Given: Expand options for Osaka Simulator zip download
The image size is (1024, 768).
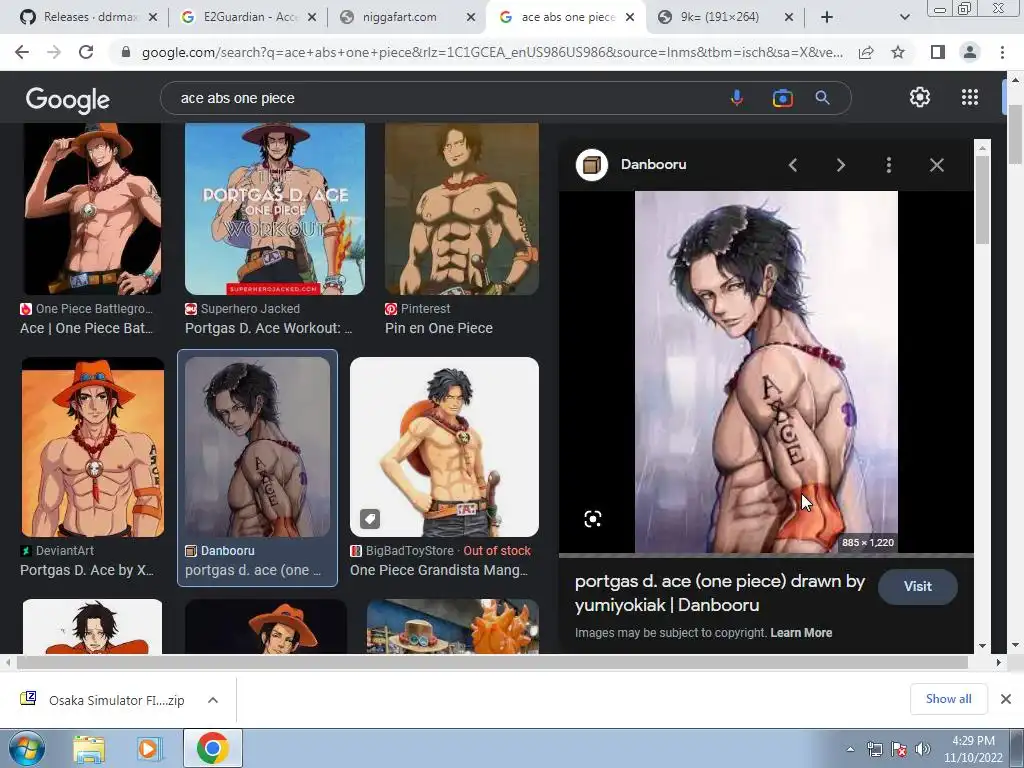Looking at the screenshot, I should (x=213, y=700).
